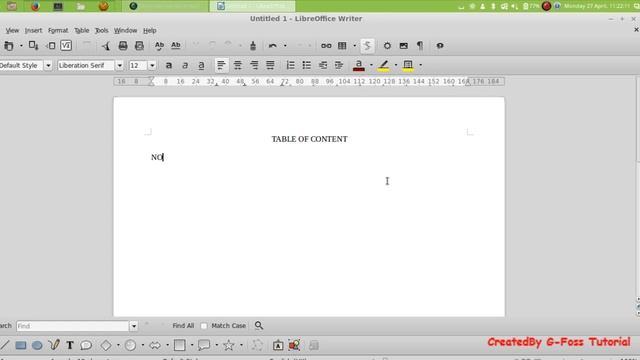Select the Flowchart shapes tool
640x360 pixels.
click(x=180, y=346)
